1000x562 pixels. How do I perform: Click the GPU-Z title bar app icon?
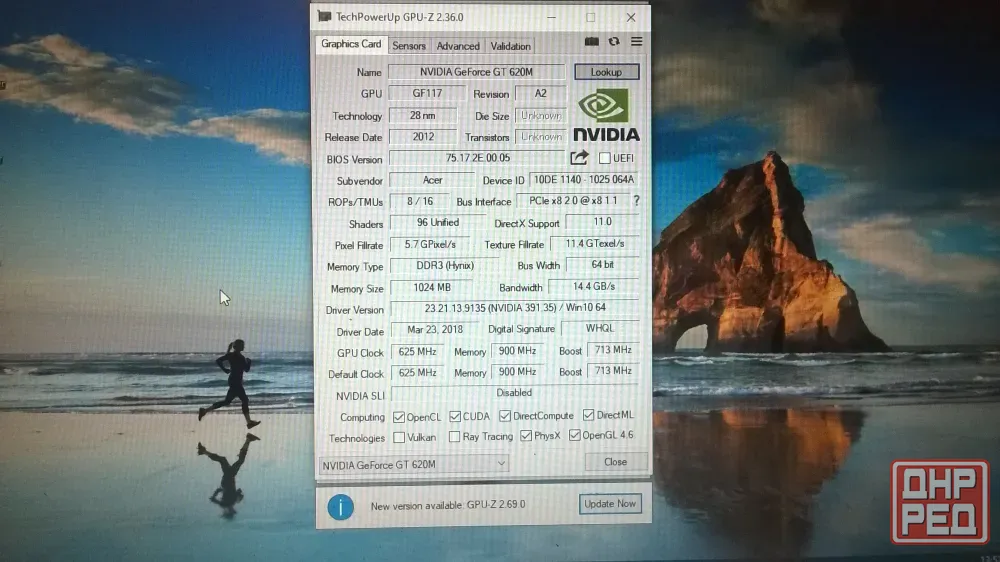click(325, 16)
